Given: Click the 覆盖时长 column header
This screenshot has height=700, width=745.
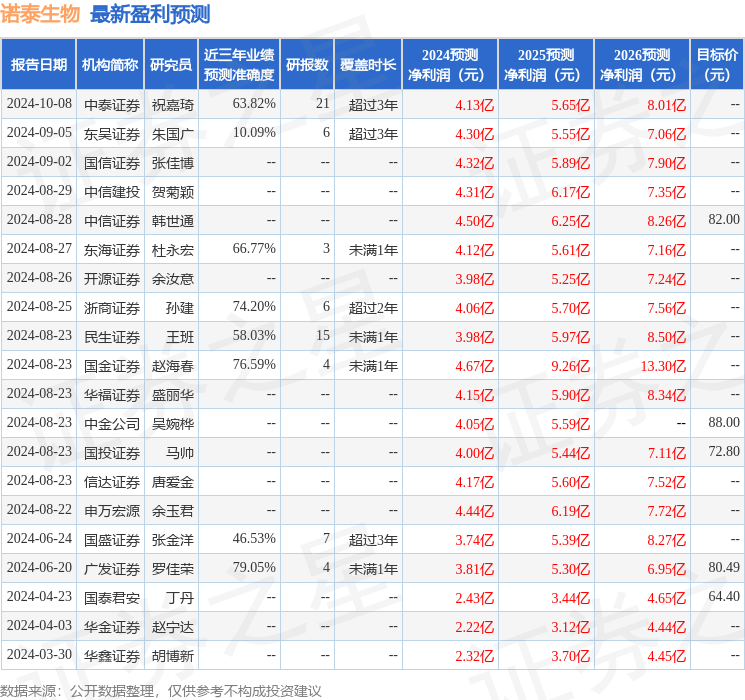Looking at the screenshot, I should 368,65.
